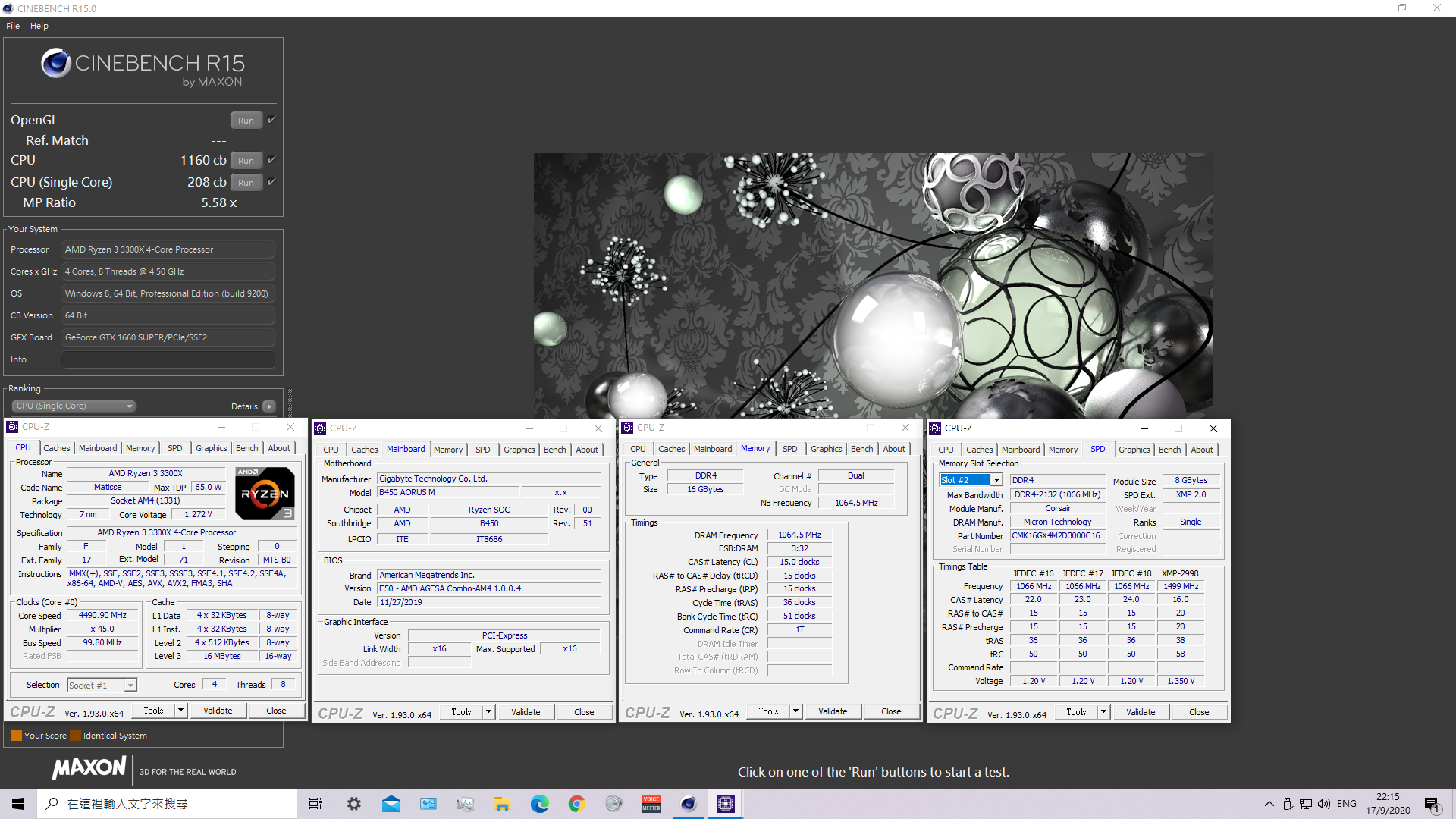Click Tools button in the SPD window
The height and width of the screenshot is (819, 1456).
pyautogui.click(x=1075, y=712)
